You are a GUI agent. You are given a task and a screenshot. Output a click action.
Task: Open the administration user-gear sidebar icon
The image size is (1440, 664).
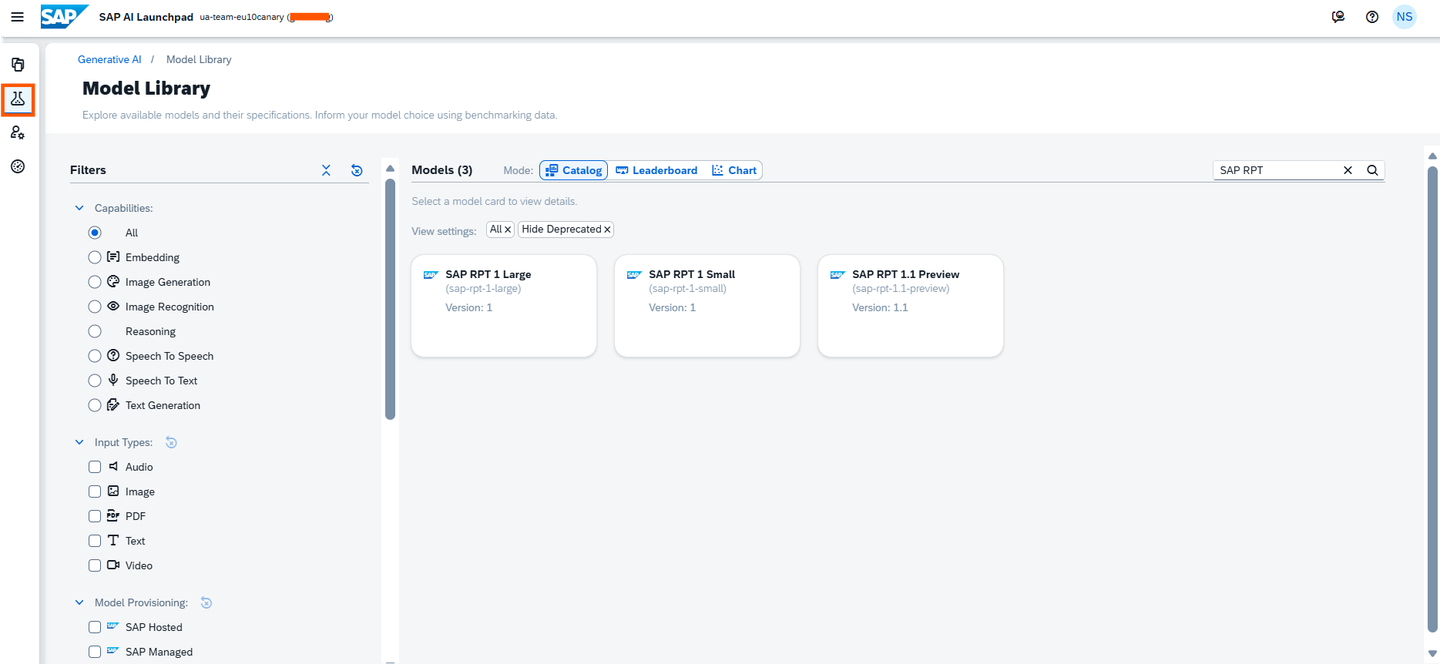coord(18,133)
